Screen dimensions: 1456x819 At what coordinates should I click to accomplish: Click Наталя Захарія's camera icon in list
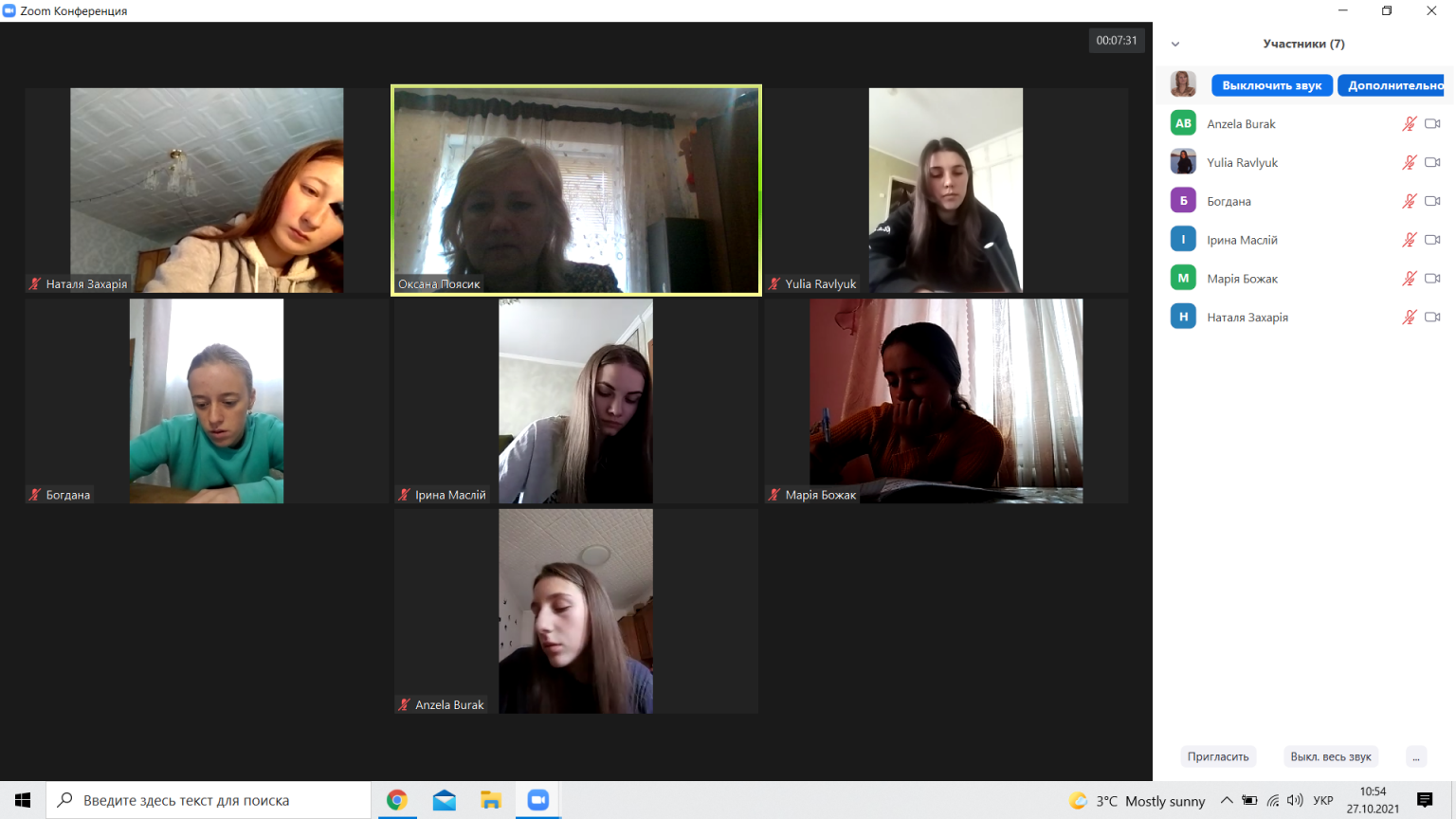coord(1432,318)
